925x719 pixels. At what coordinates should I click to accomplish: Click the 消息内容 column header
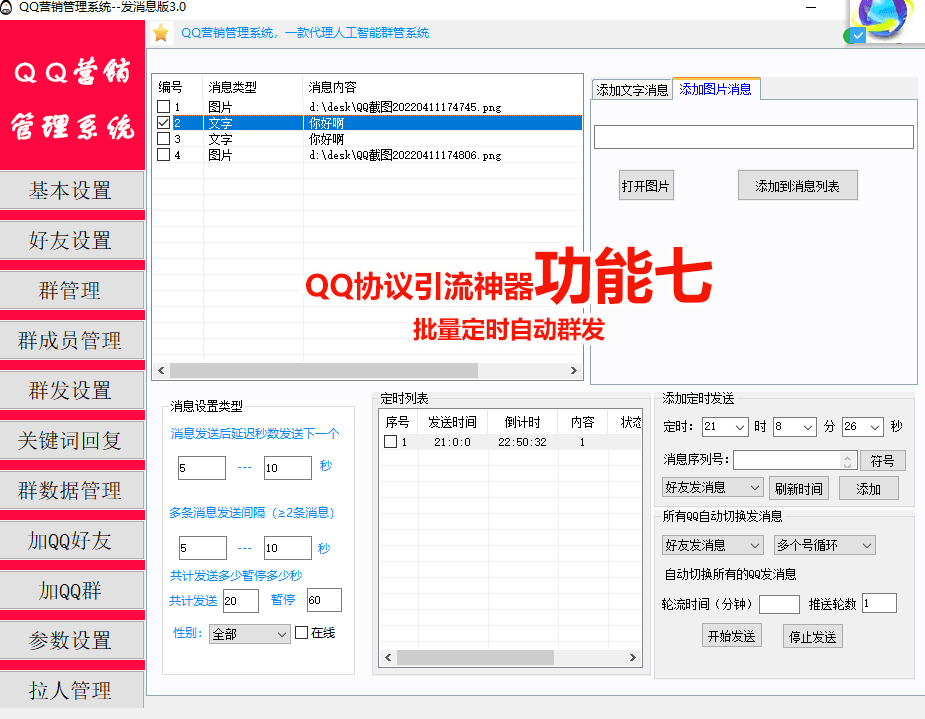pos(442,87)
